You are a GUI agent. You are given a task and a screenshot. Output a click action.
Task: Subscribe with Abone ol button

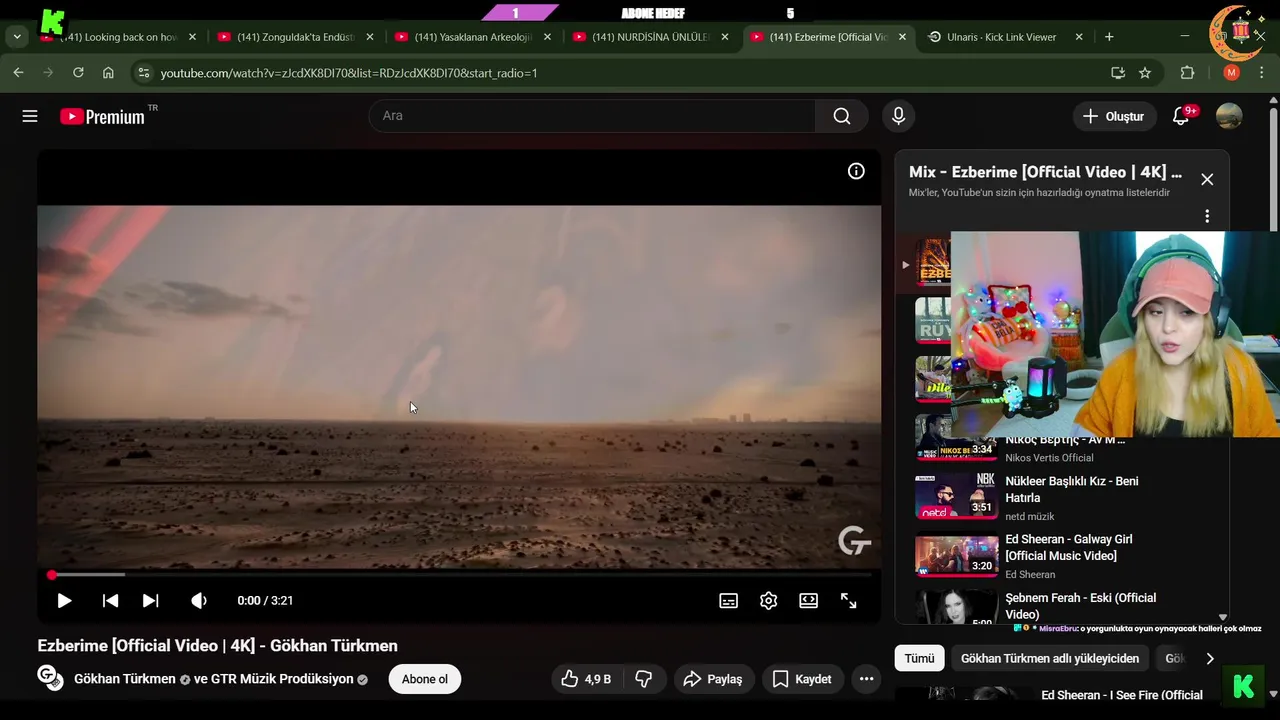pyautogui.click(x=425, y=679)
